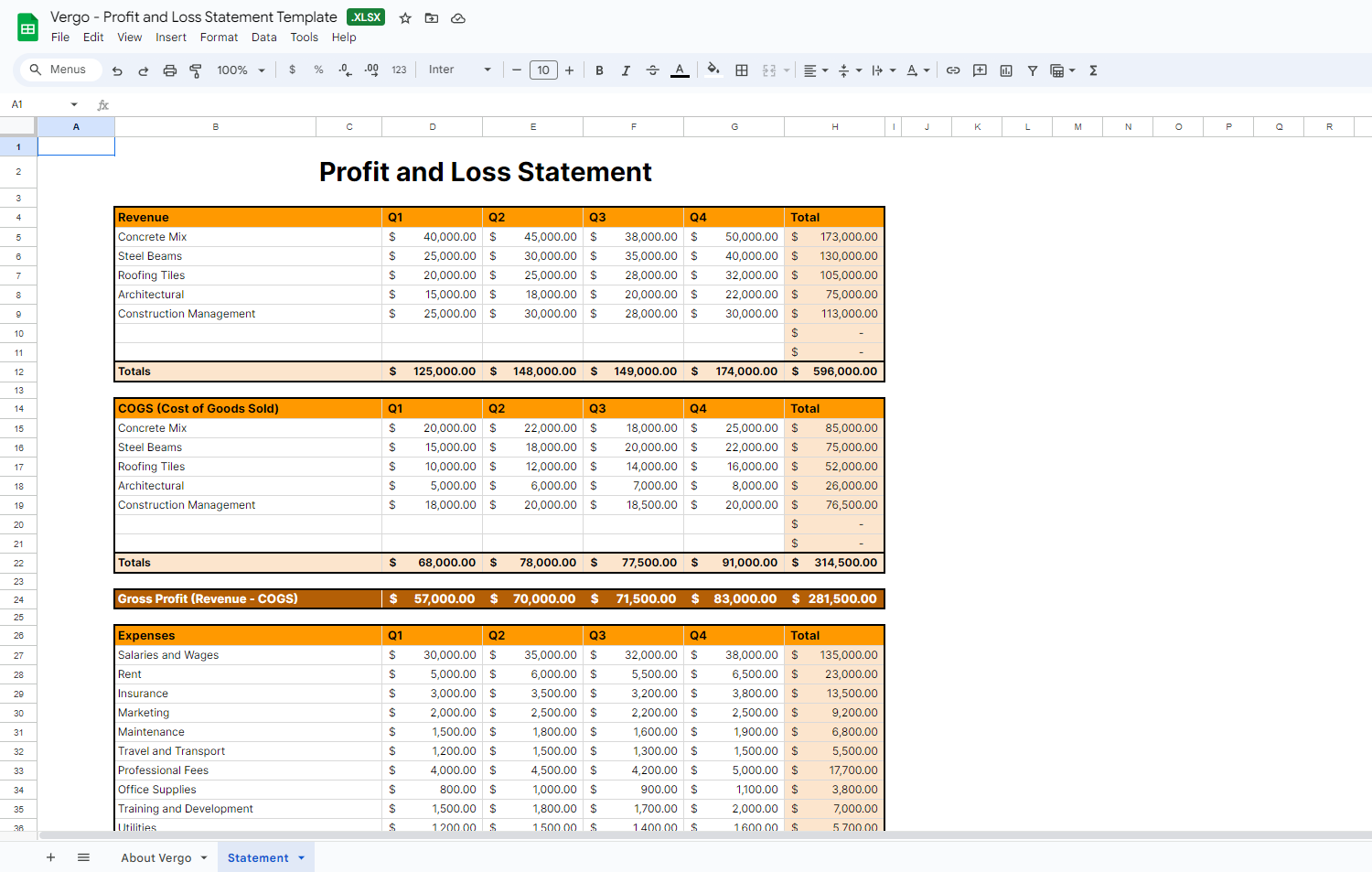Viewport: 1372px width, 872px height.
Task: Click the horizontal scrollbar
Action: point(704,835)
